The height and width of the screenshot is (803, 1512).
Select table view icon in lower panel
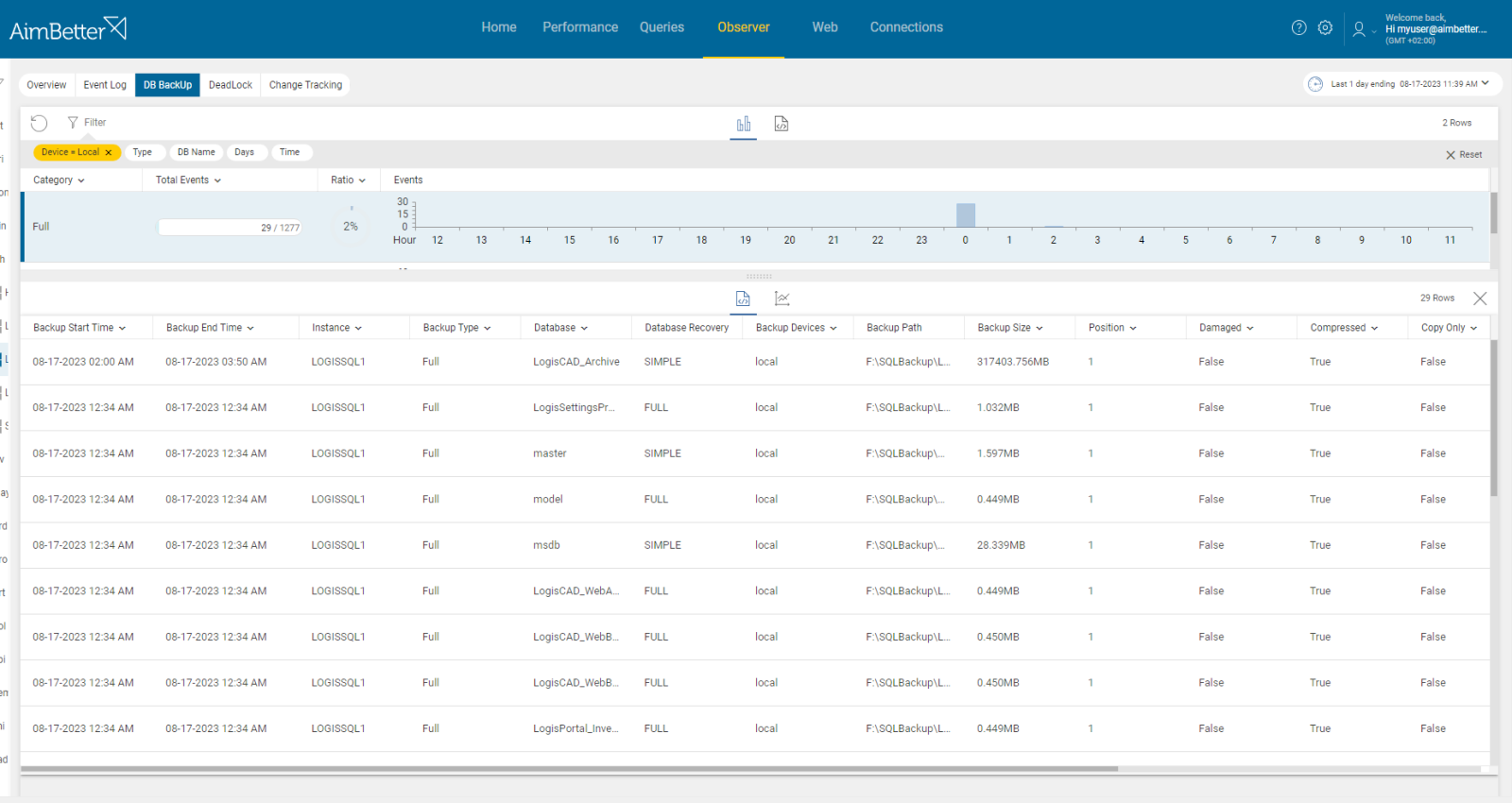tap(743, 299)
